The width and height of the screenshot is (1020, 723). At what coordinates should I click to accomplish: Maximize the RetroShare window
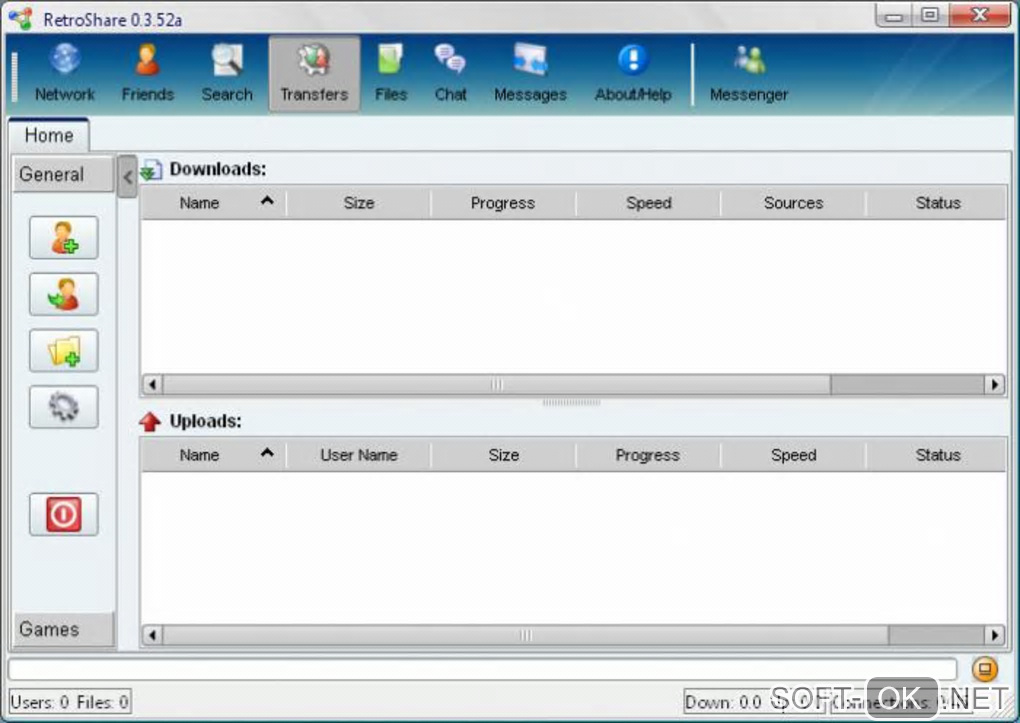[930, 16]
